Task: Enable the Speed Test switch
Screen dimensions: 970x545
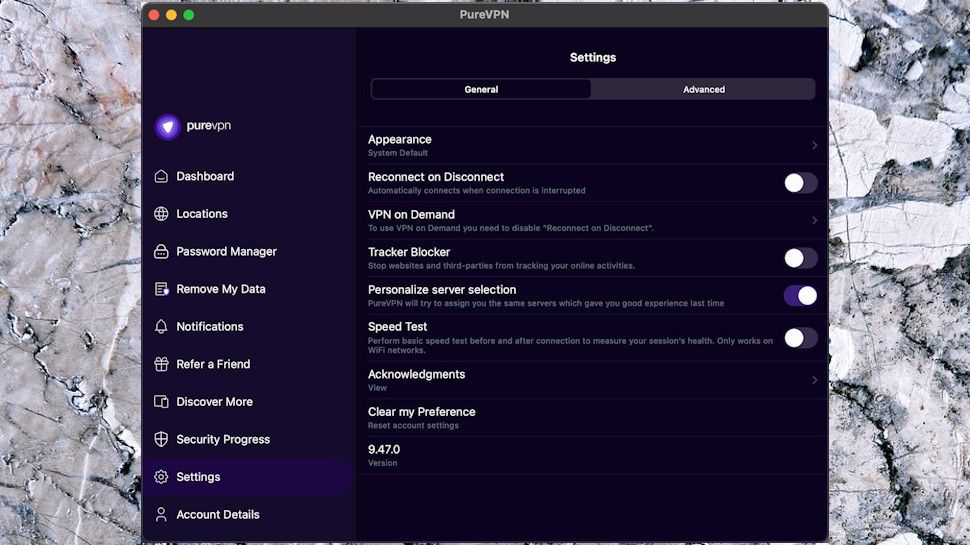Action: (800, 338)
